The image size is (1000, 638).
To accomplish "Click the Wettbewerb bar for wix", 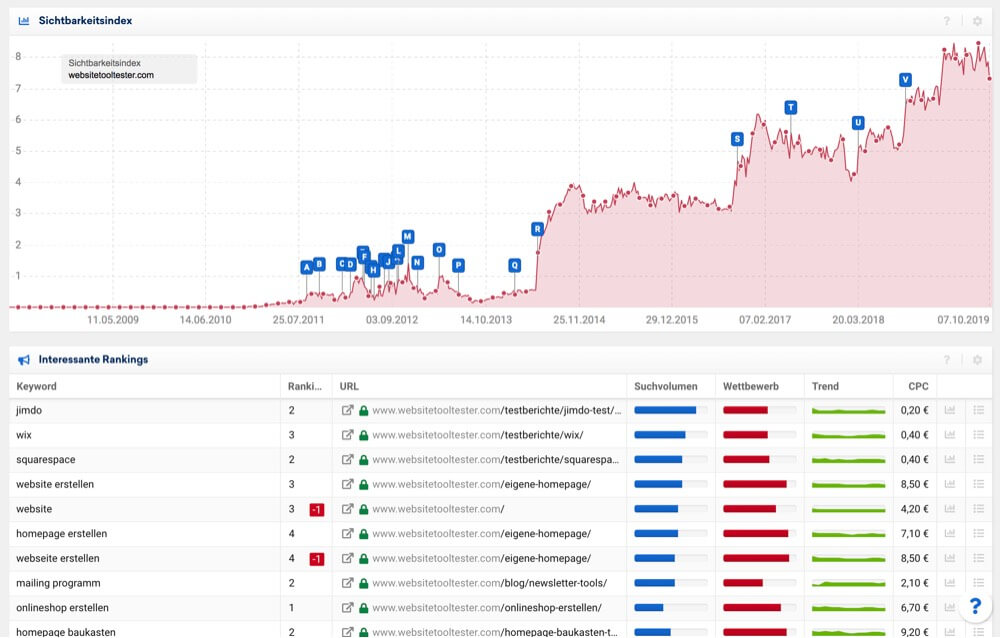I will [x=759, y=435].
